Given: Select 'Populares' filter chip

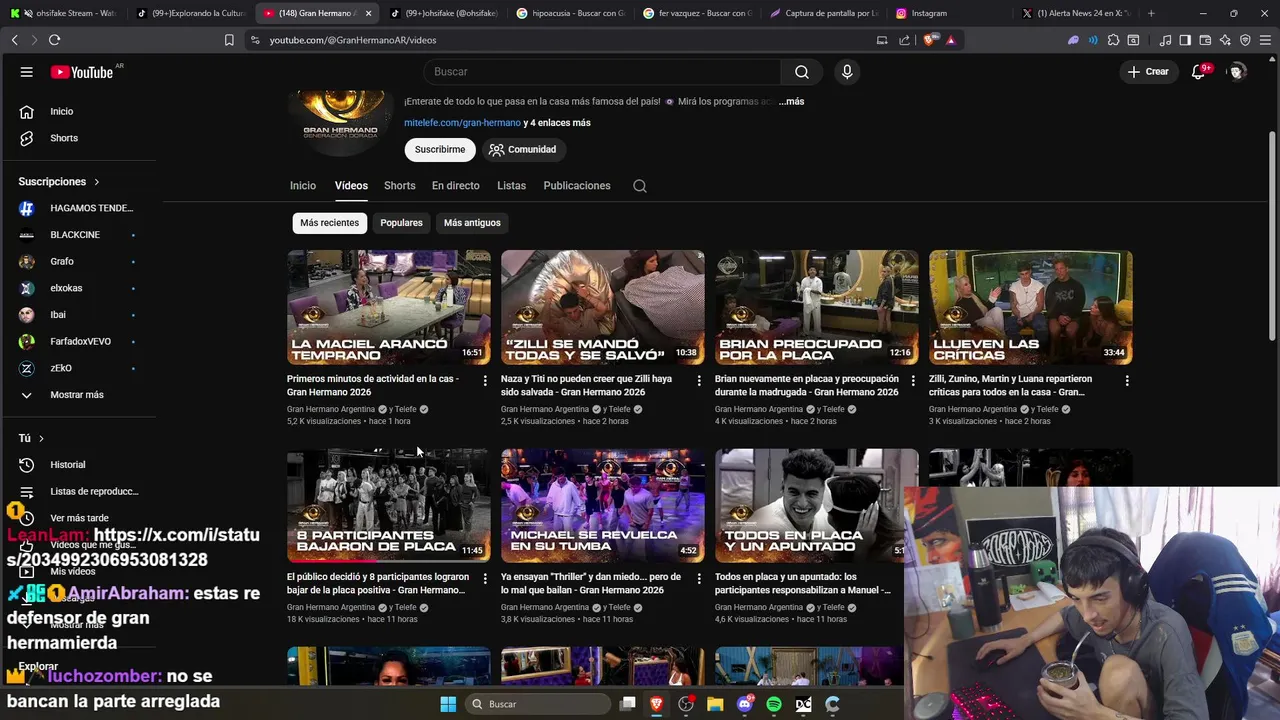Looking at the screenshot, I should click(401, 223).
